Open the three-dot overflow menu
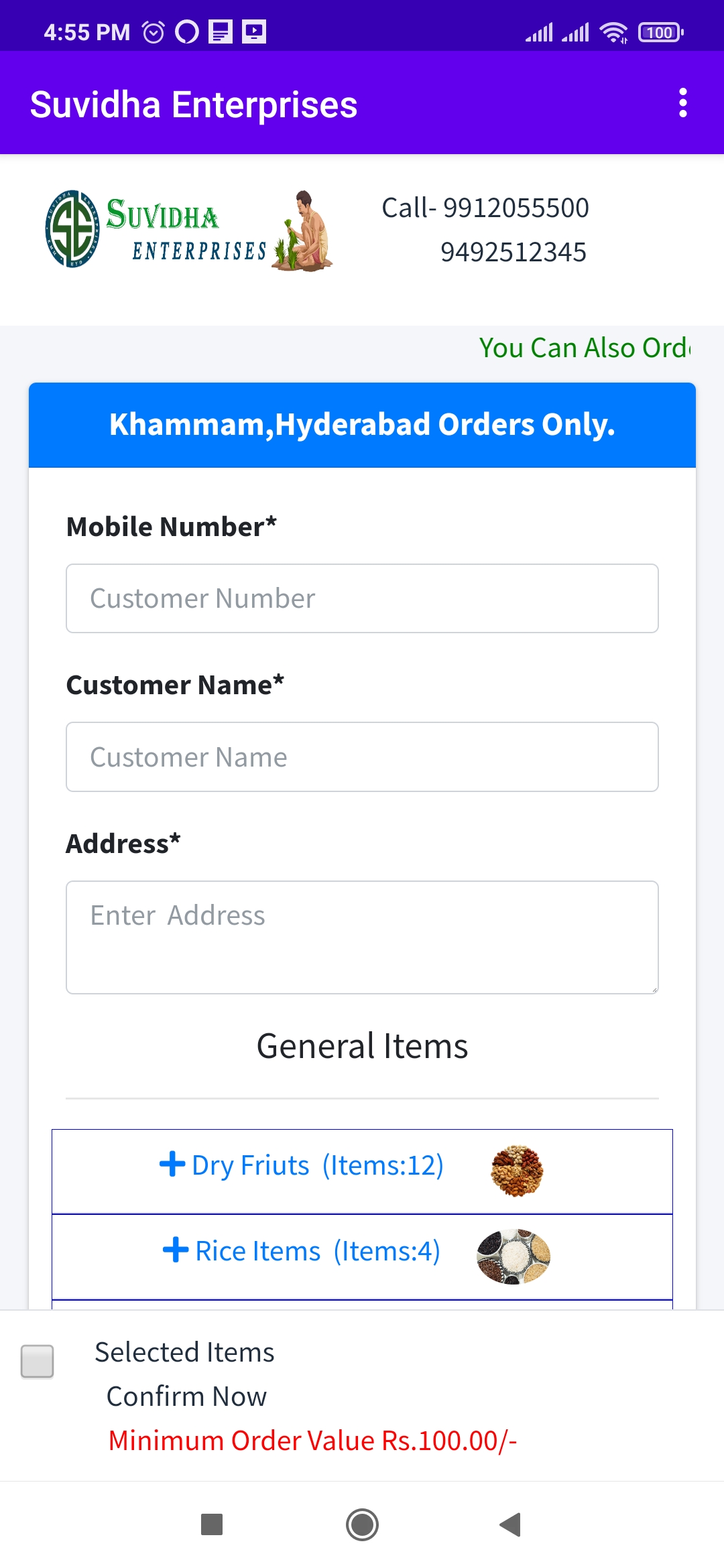The image size is (724, 1568). 682,103
